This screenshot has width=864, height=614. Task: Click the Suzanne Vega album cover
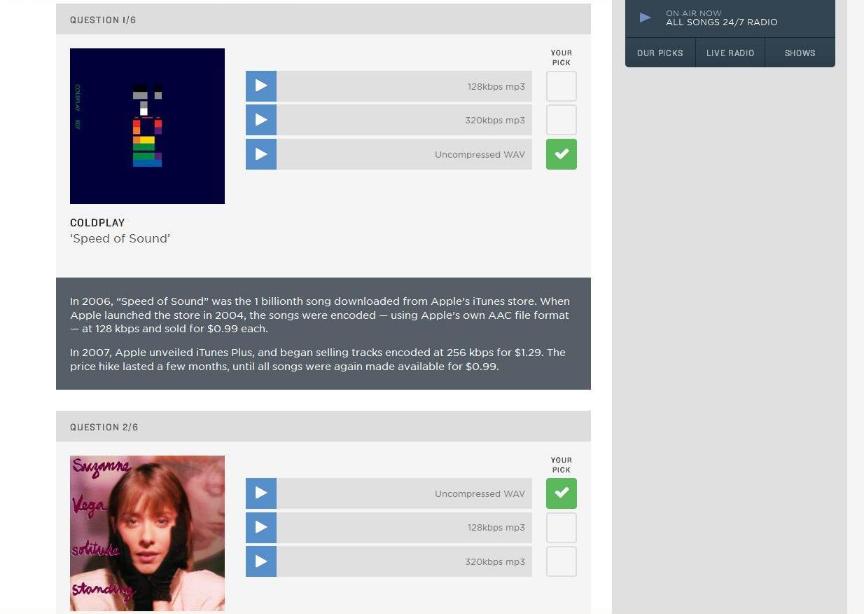147,533
